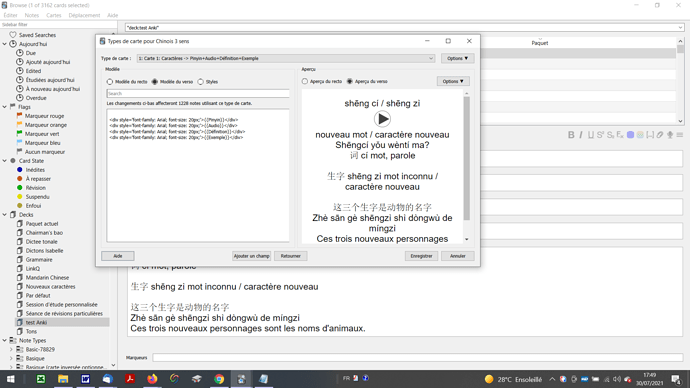
Task: Open editor more-options hamburger icon
Action: [680, 135]
